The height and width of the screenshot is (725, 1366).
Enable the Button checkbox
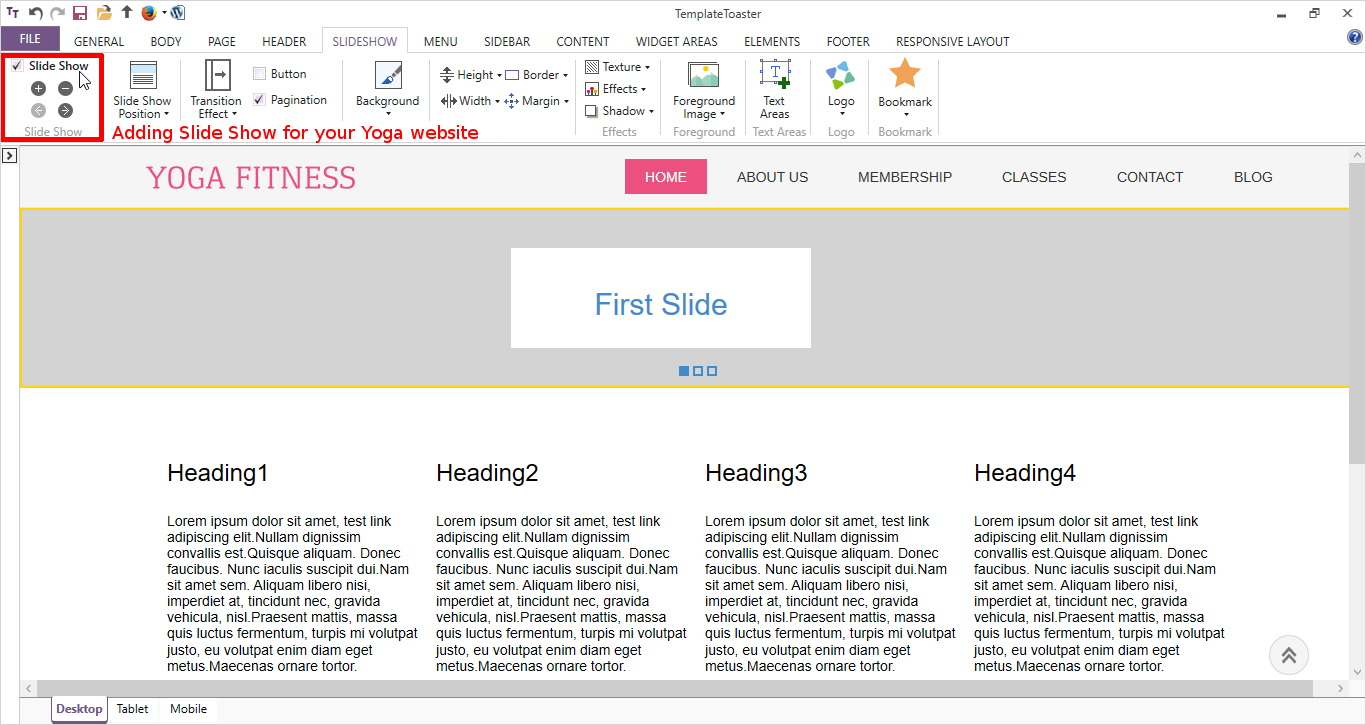click(259, 74)
